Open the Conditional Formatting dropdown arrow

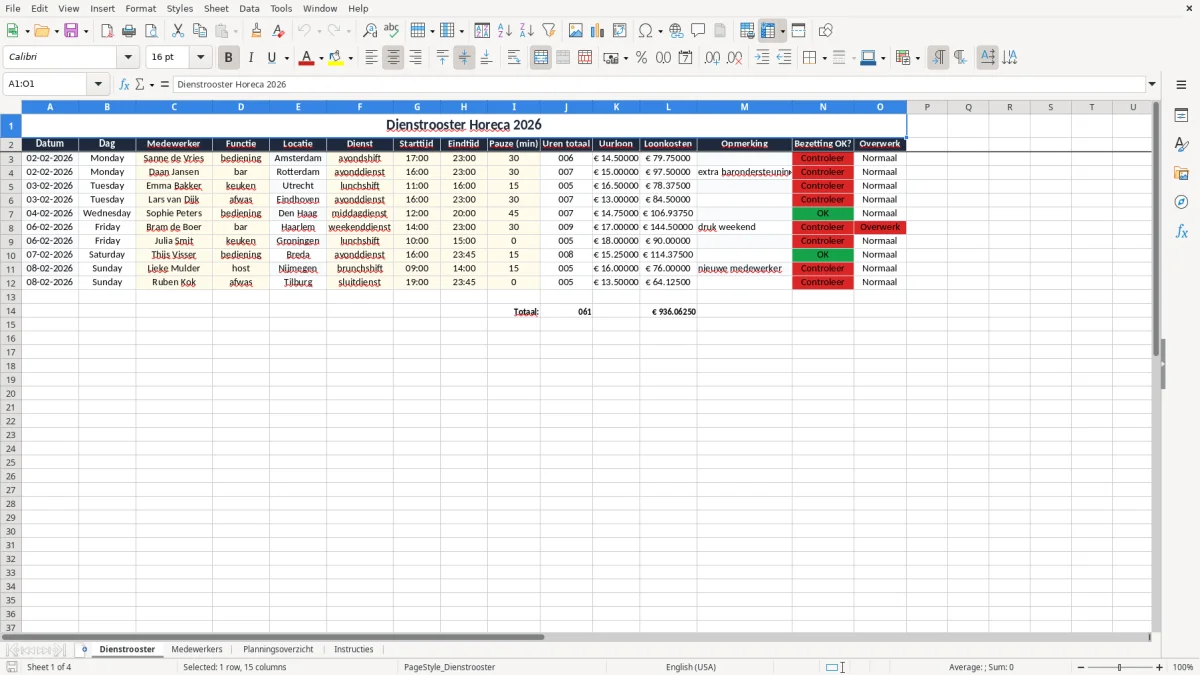[x=917, y=58]
